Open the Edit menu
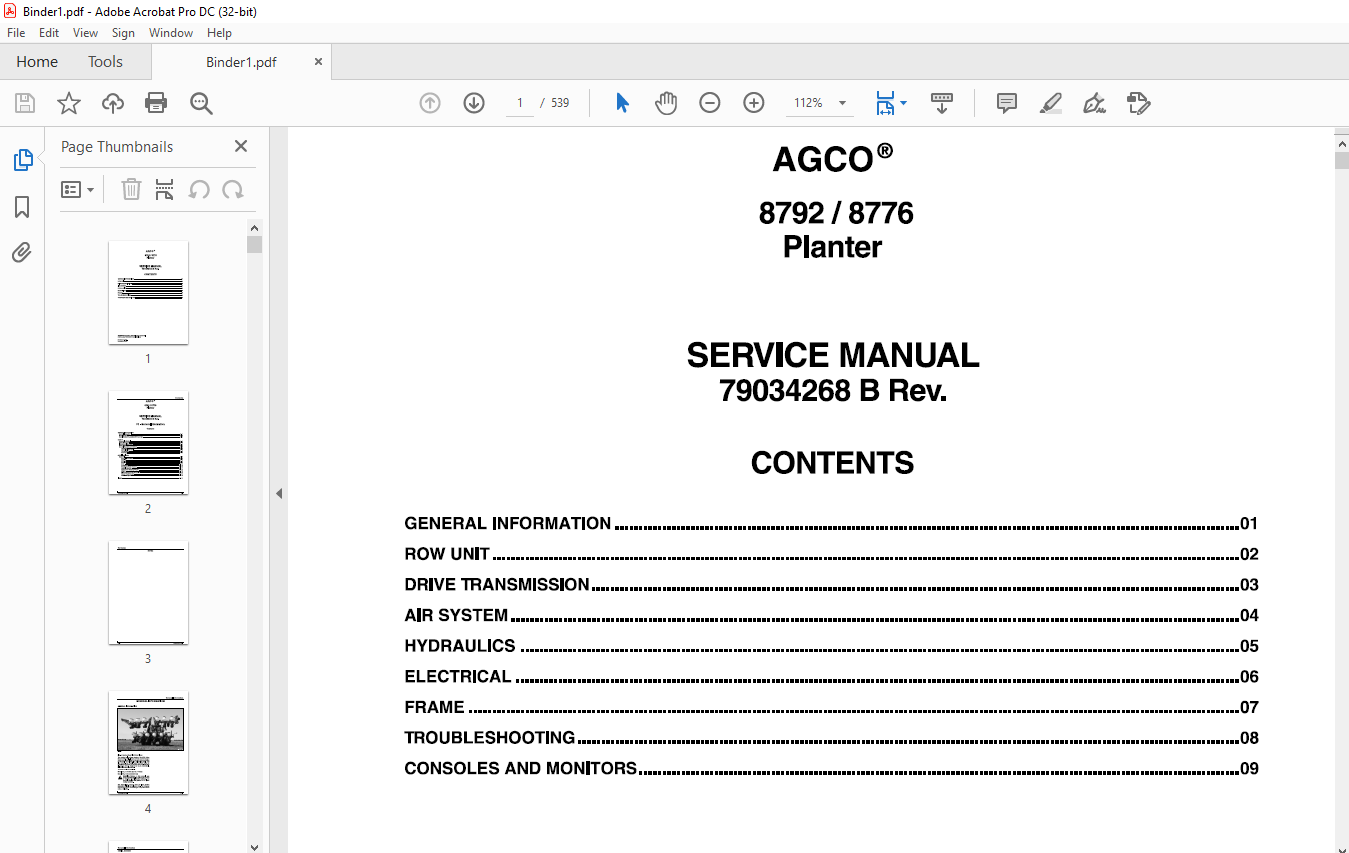Screen dimensions: 1349x853 [49, 33]
